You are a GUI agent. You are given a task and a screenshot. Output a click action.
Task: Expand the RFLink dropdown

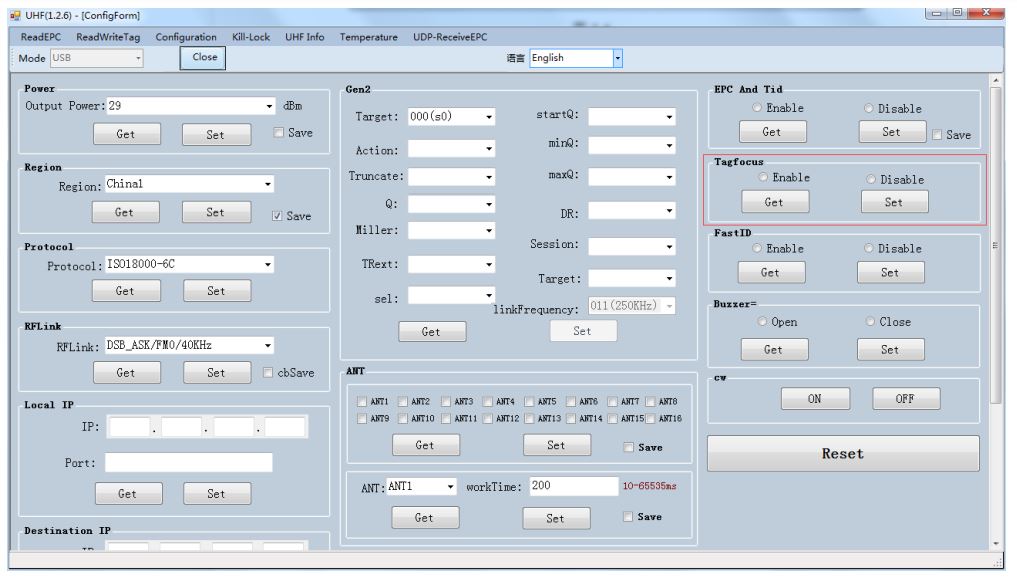tap(267, 346)
